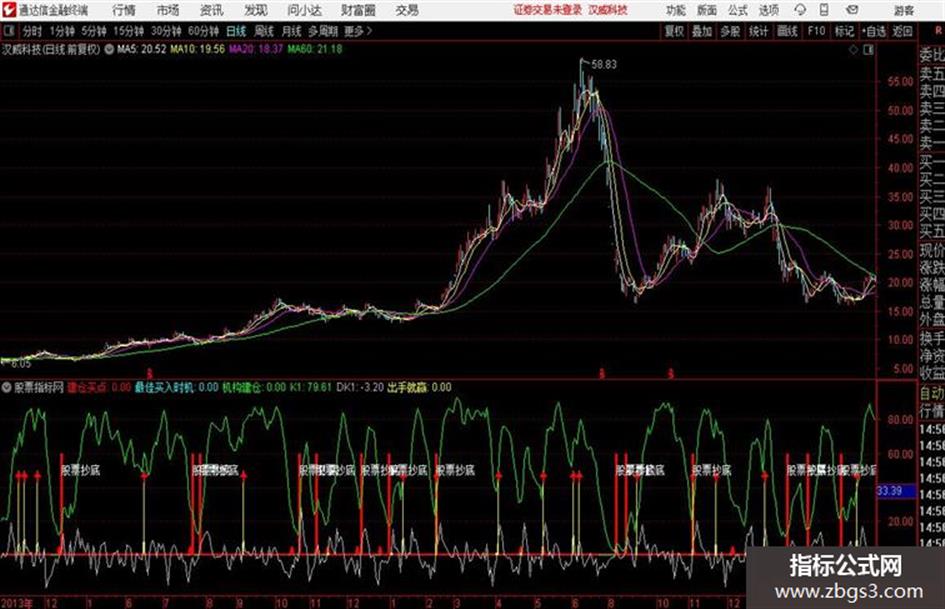The image size is (945, 609).
Task: Open the 公式 menu
Action: click(x=737, y=10)
